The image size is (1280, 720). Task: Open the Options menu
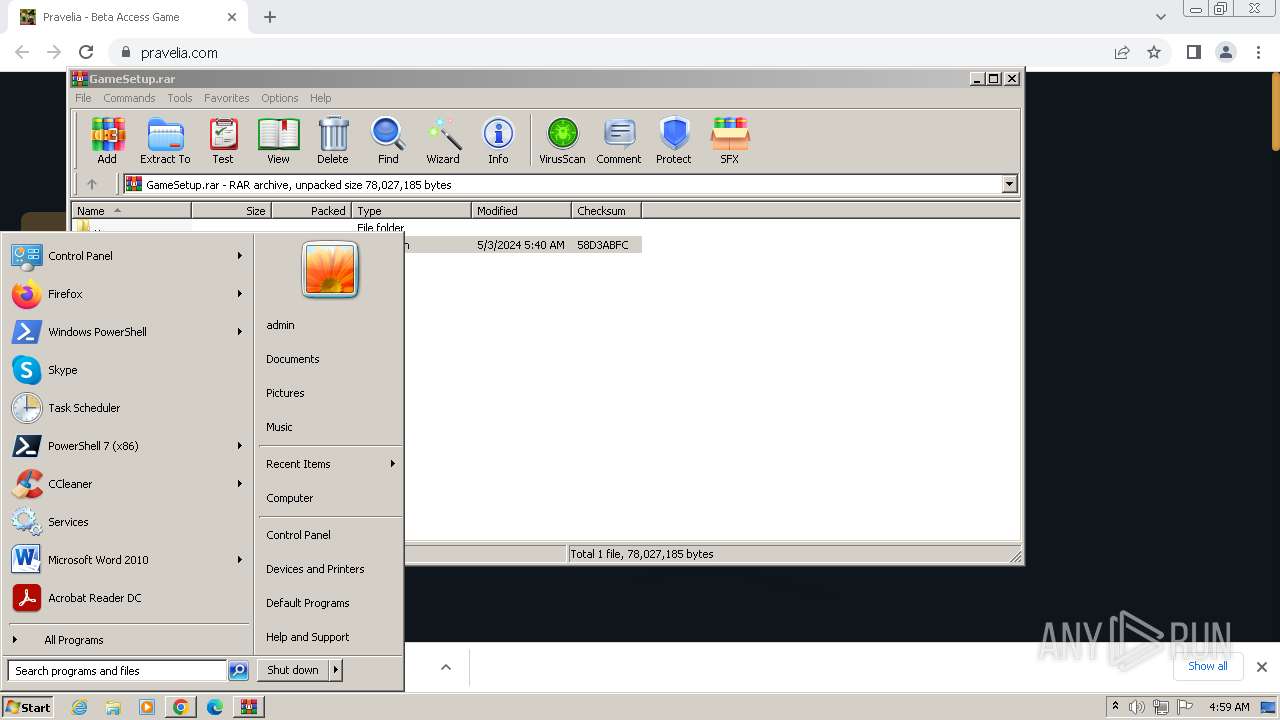pos(280,98)
